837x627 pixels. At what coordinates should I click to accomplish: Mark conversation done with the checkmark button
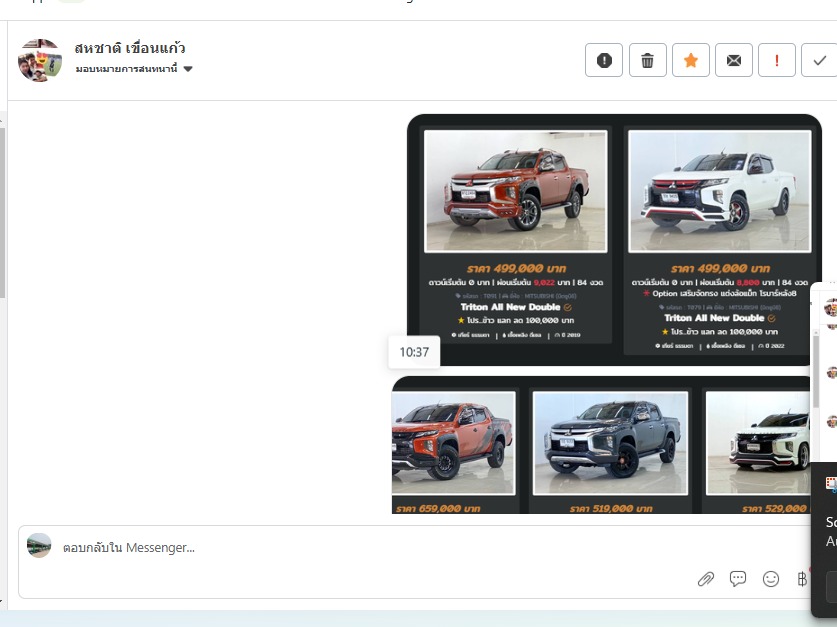point(819,60)
